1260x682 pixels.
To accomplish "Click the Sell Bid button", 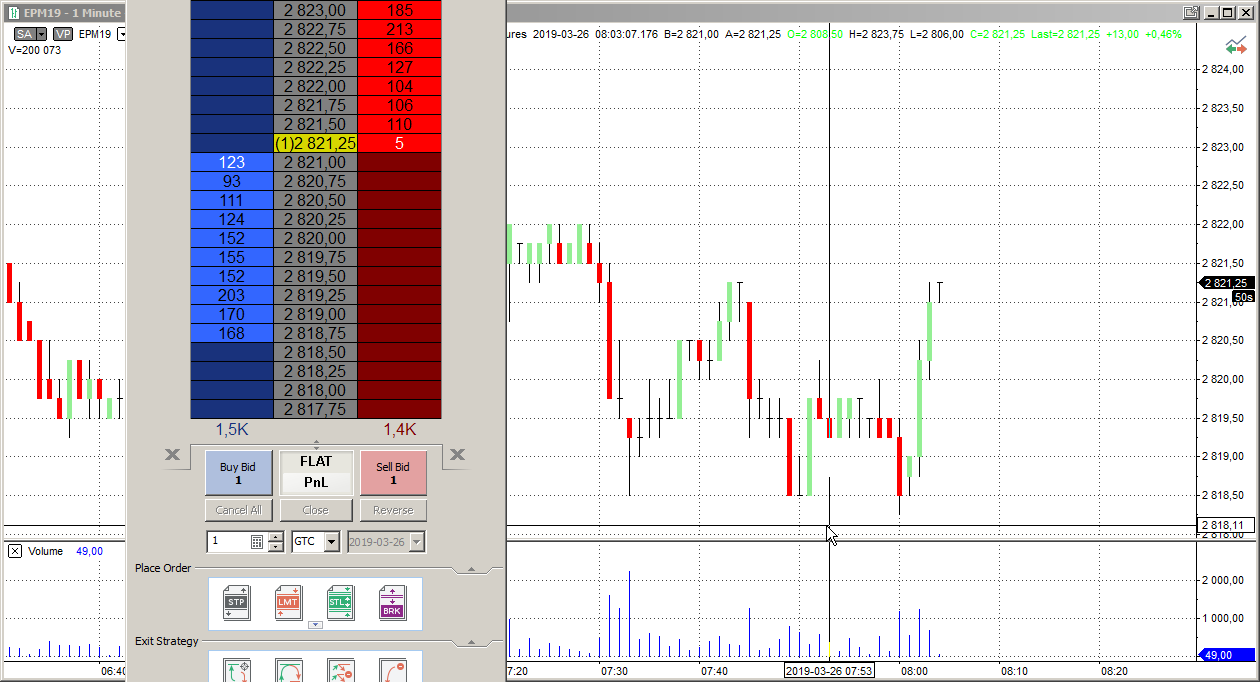I will coord(393,473).
